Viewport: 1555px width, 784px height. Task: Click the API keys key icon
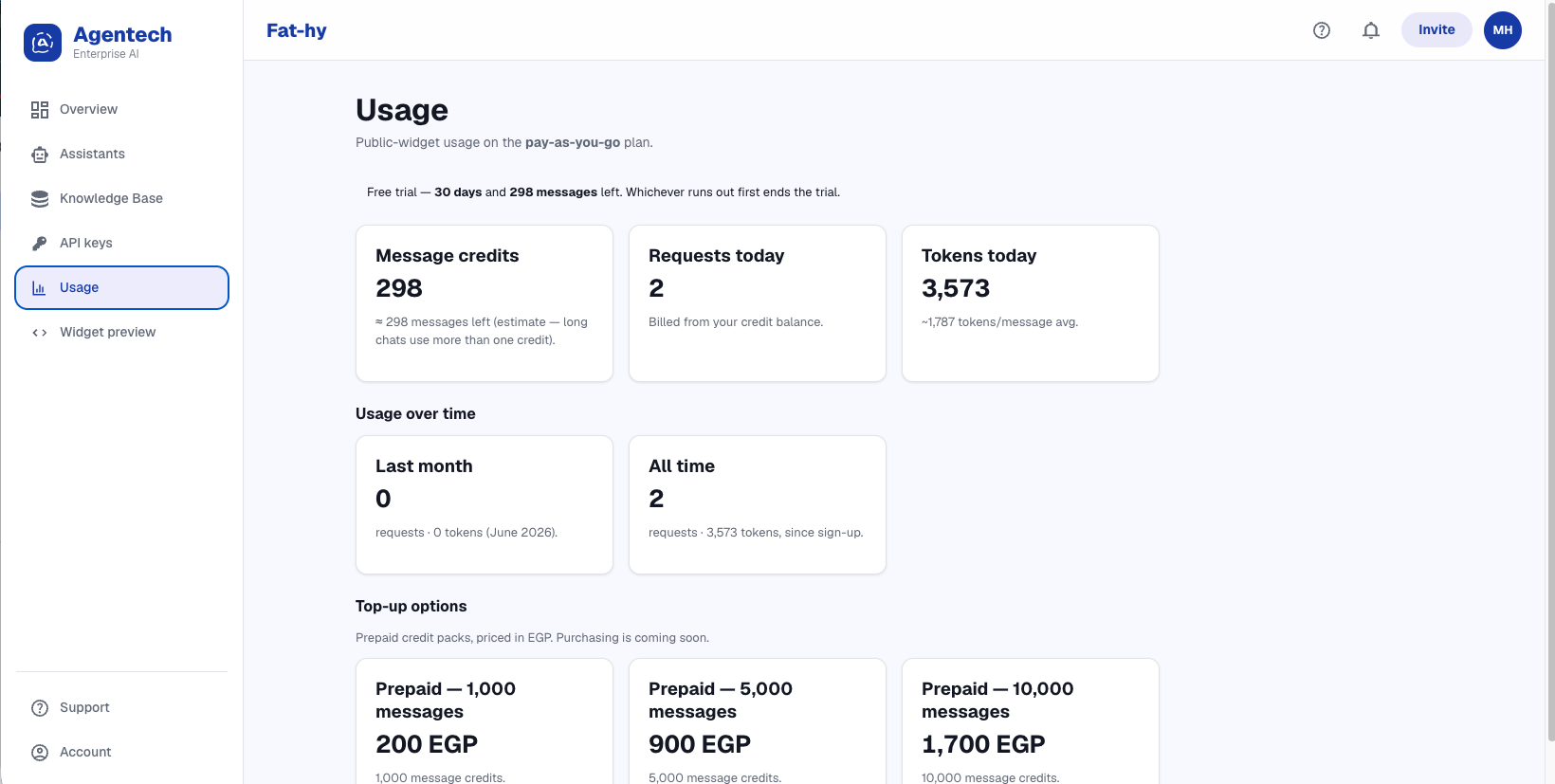40,244
